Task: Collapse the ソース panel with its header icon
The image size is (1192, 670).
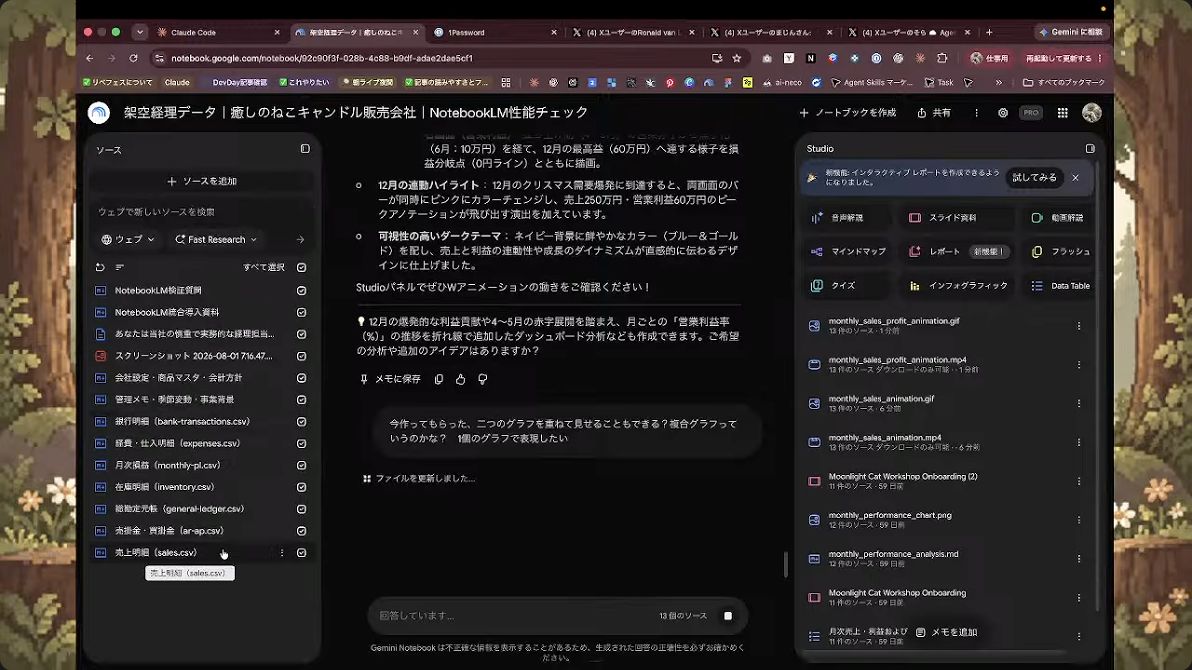Action: (x=305, y=149)
